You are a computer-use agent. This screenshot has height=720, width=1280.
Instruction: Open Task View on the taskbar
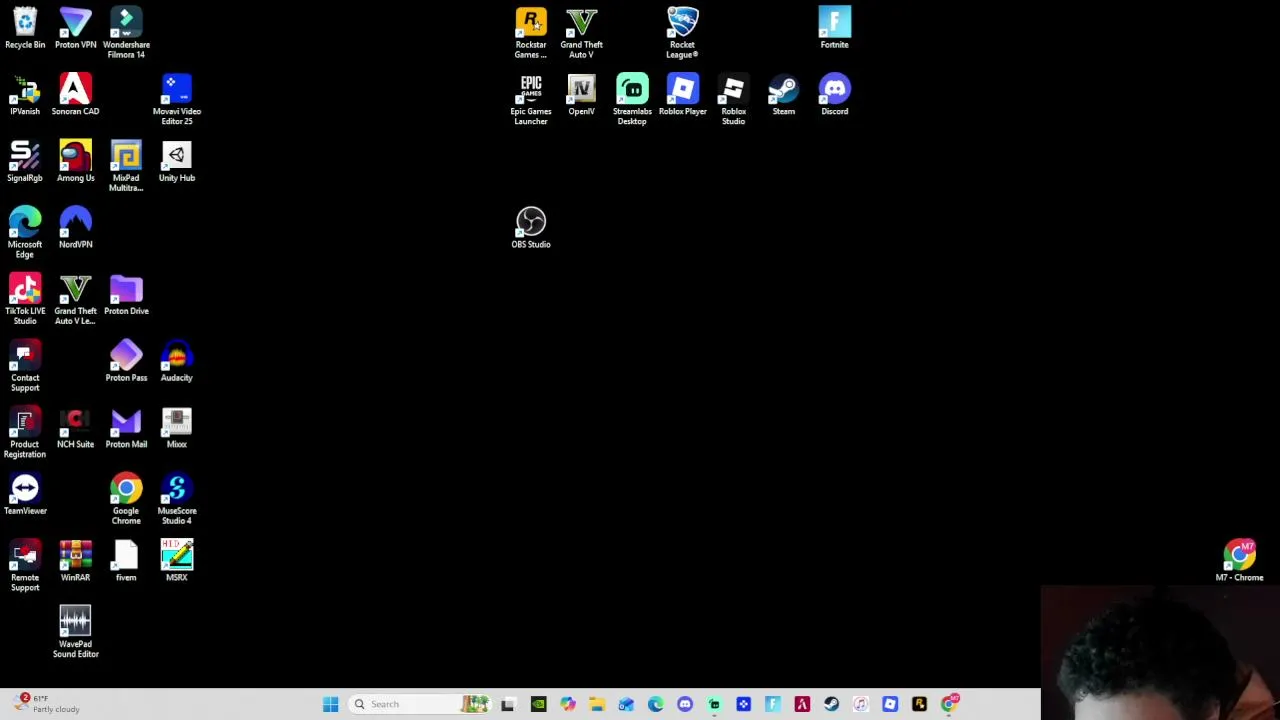508,704
